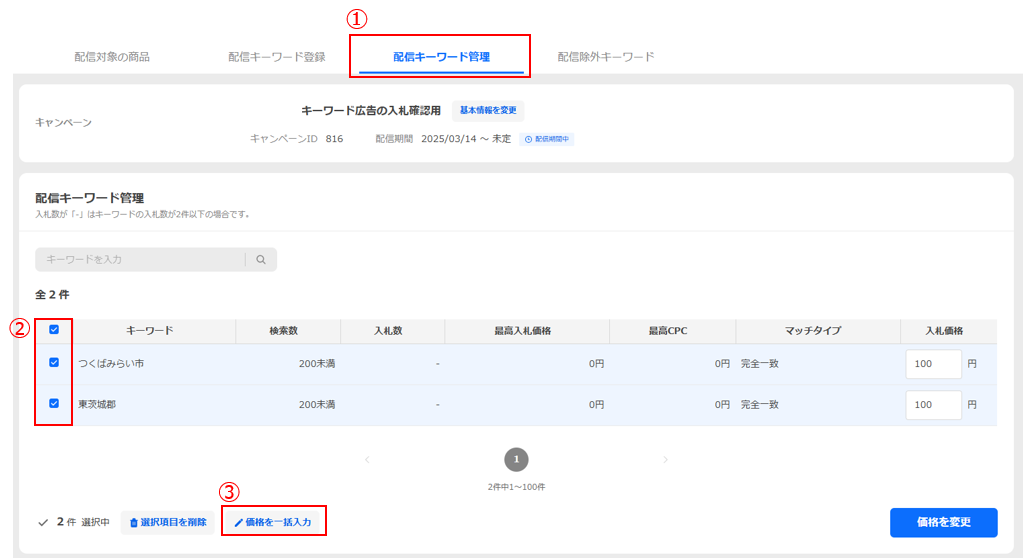Click the 配信期間中 status badge
1023x558 pixels.
(547, 139)
